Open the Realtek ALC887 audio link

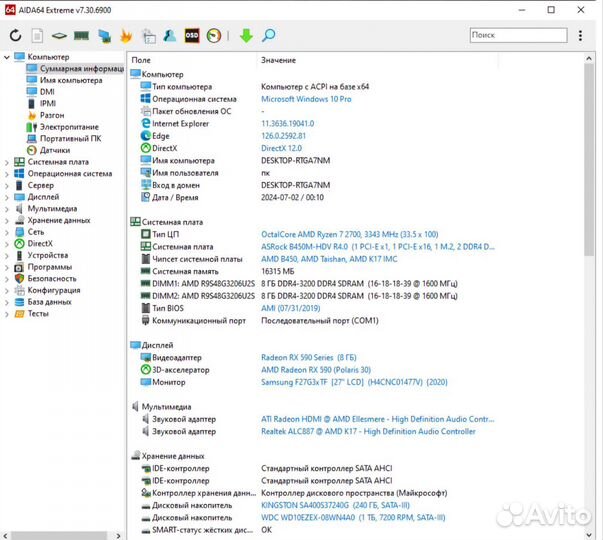pyautogui.click(x=368, y=431)
